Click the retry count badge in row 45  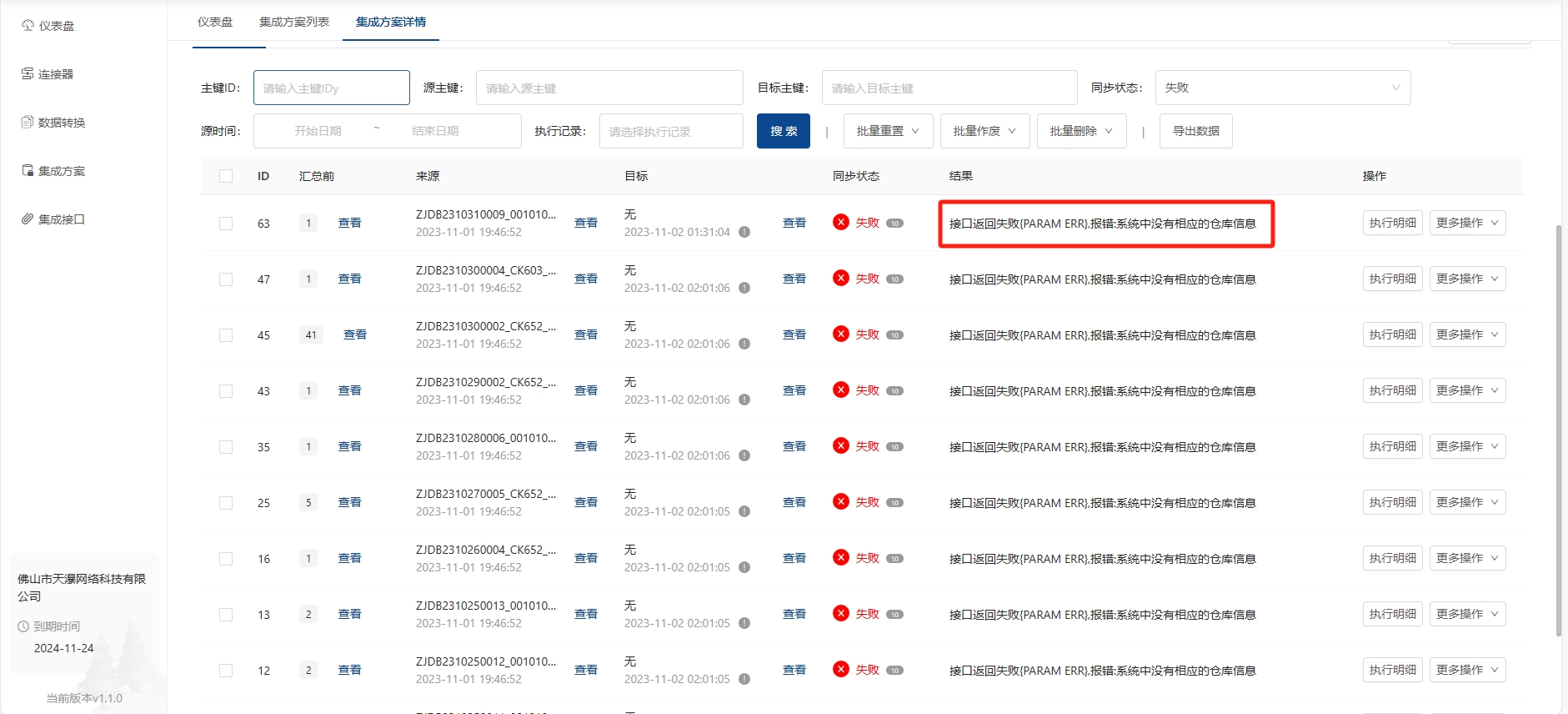(x=894, y=335)
